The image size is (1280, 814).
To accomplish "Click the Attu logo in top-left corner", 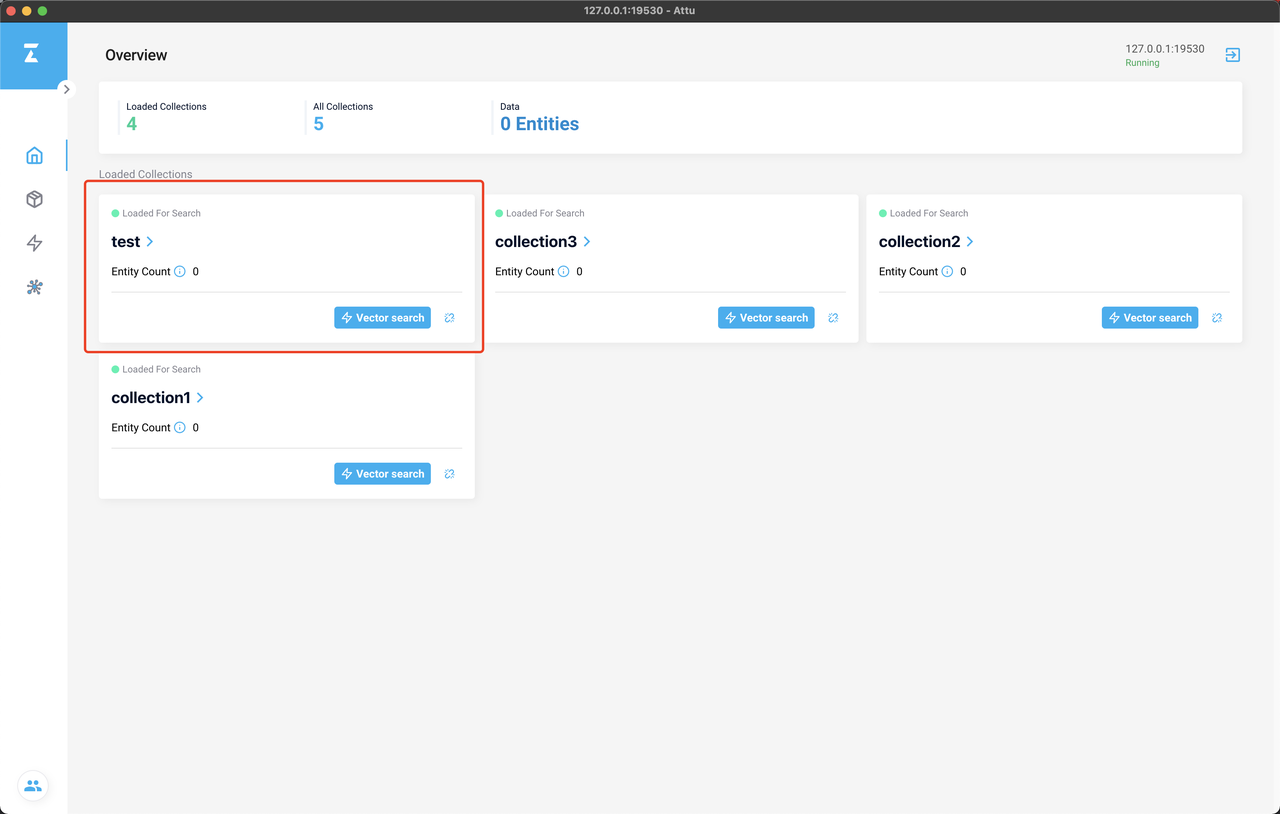I will (x=31, y=54).
